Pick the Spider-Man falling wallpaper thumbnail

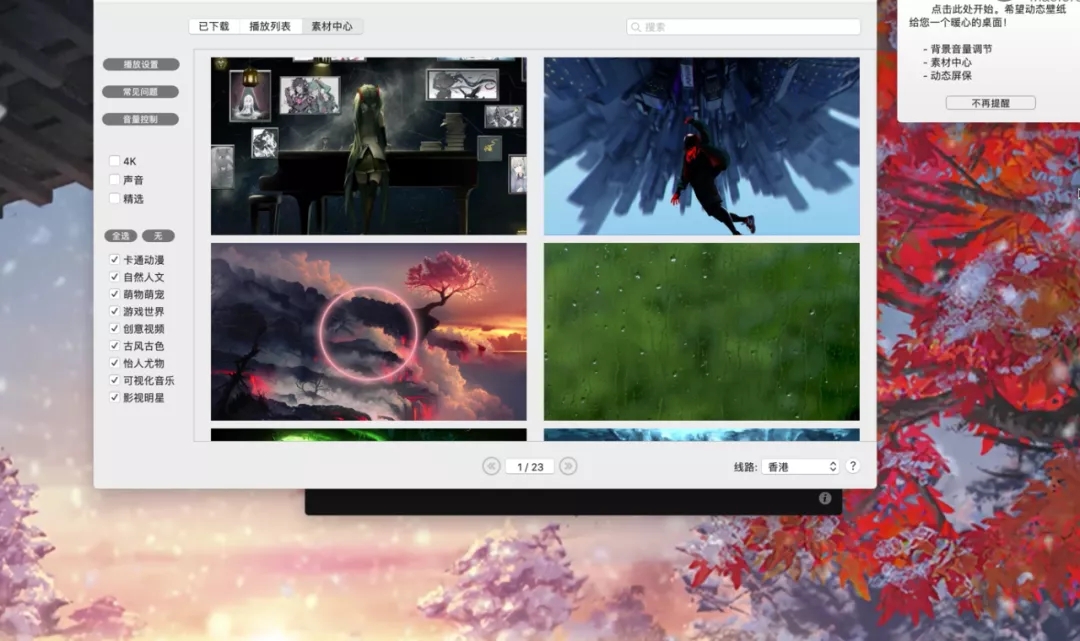702,146
